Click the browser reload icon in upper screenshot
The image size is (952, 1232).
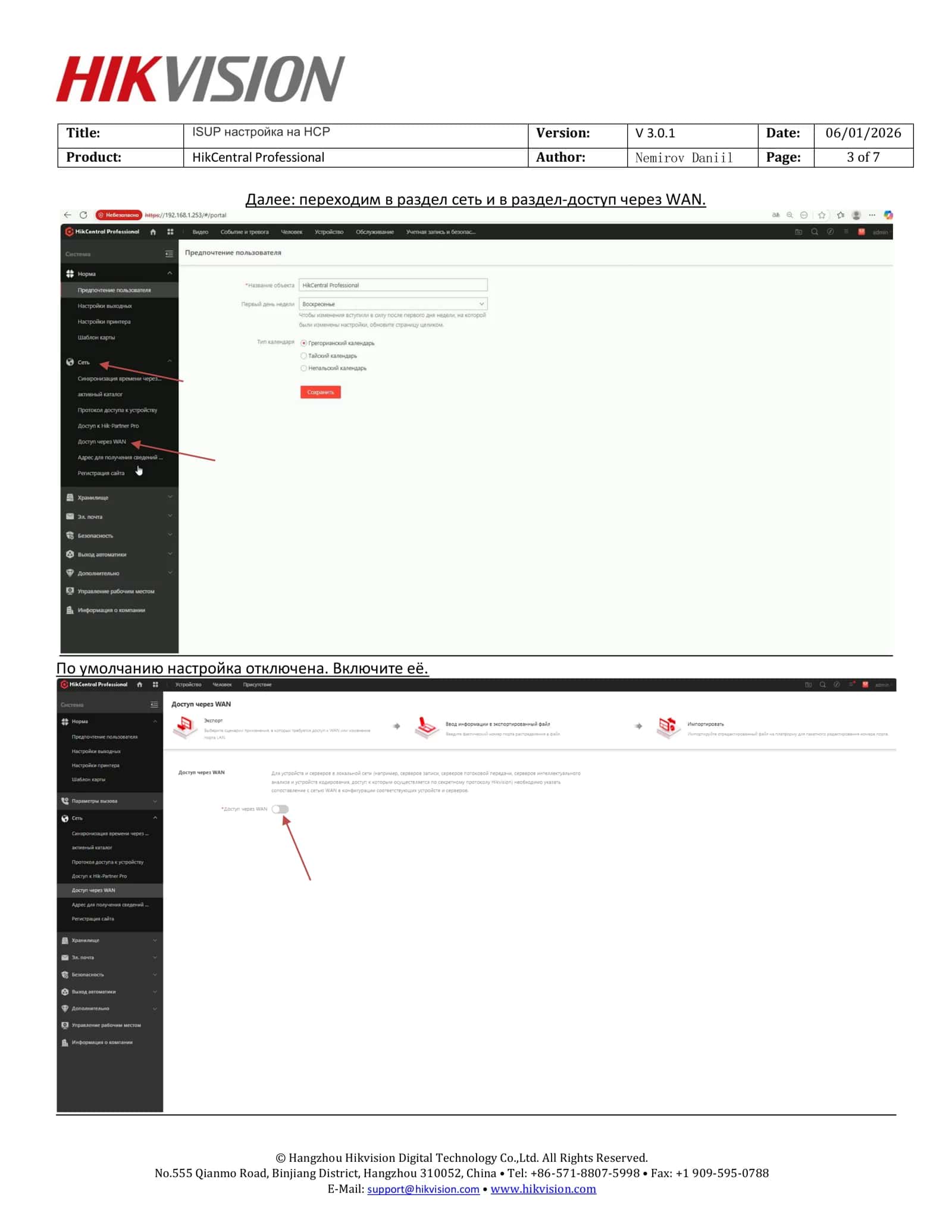pyautogui.click(x=83, y=215)
